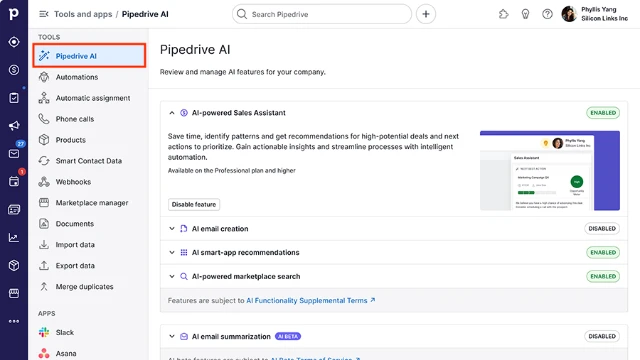Expand the AI email summarization section

(172, 336)
